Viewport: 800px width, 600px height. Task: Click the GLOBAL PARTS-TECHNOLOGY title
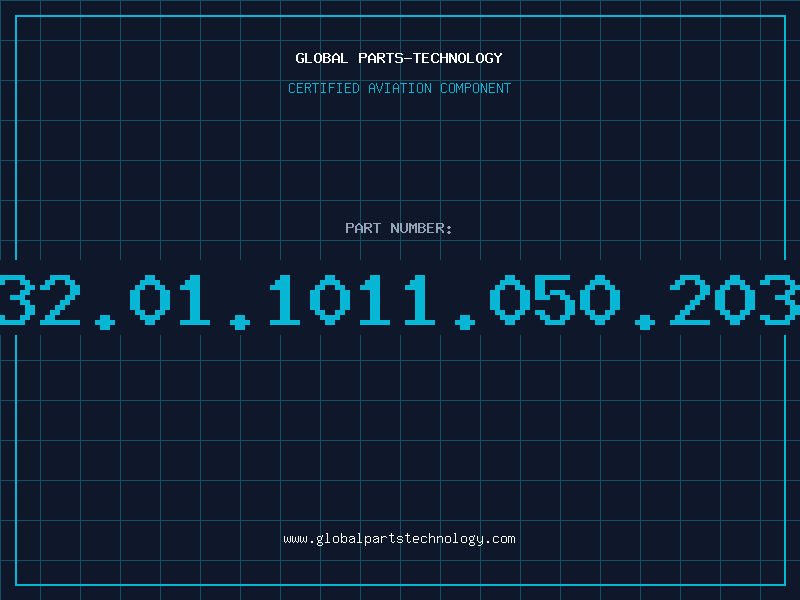[x=399, y=58]
